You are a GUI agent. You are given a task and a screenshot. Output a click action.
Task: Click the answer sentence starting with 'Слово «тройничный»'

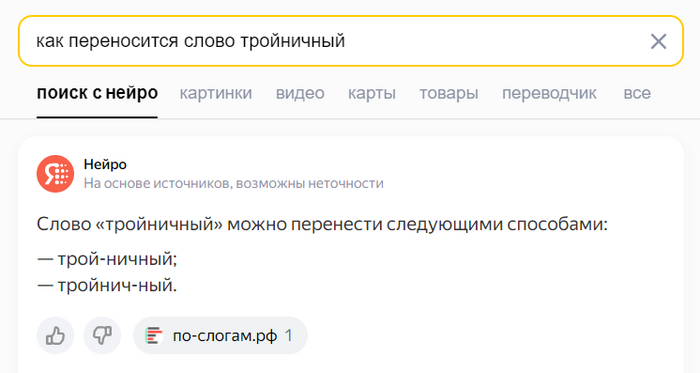click(322, 224)
